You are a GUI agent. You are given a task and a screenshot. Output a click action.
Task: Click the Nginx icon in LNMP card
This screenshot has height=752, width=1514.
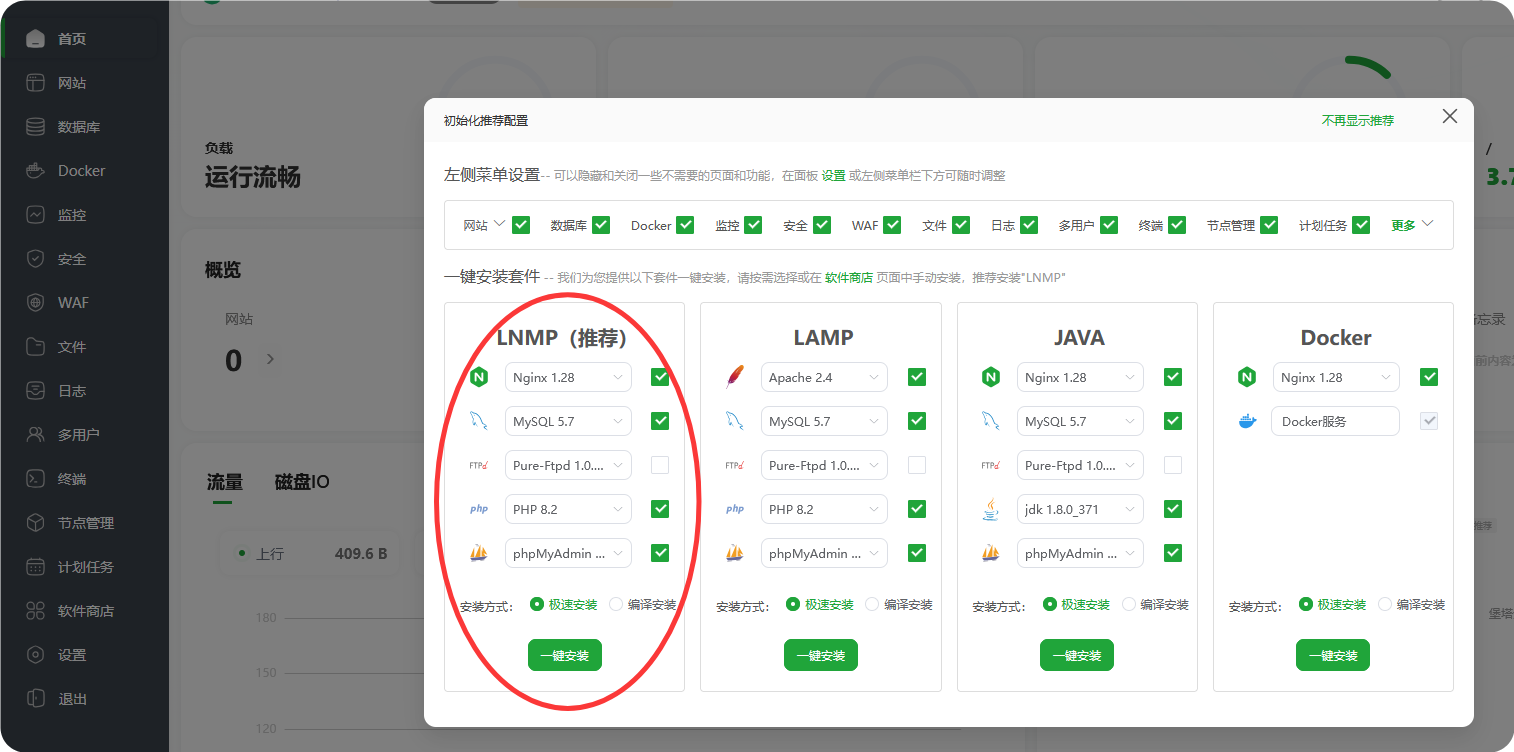[x=479, y=377]
